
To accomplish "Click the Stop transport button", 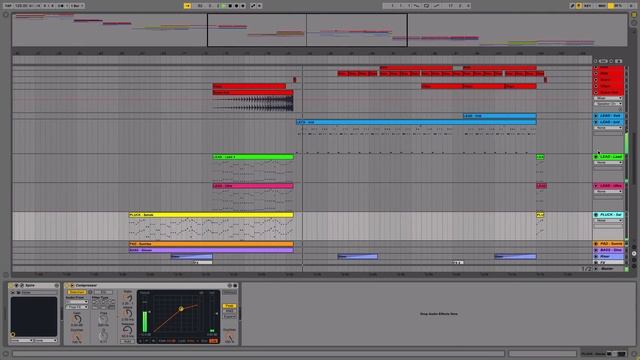I will pyautogui.click(x=230, y=6).
